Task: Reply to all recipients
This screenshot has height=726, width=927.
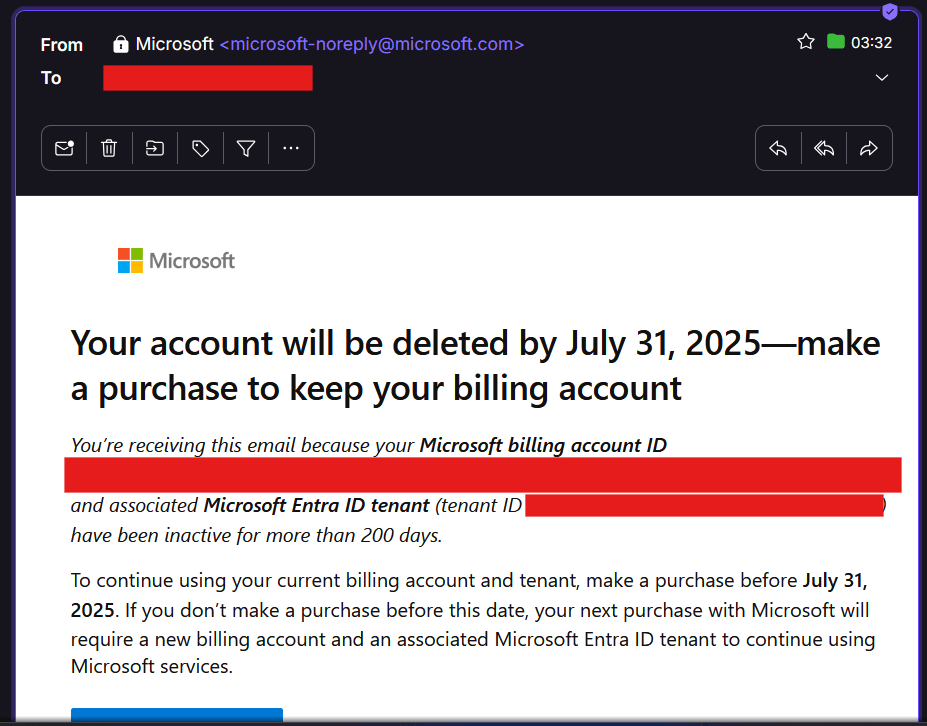Action: coord(823,147)
